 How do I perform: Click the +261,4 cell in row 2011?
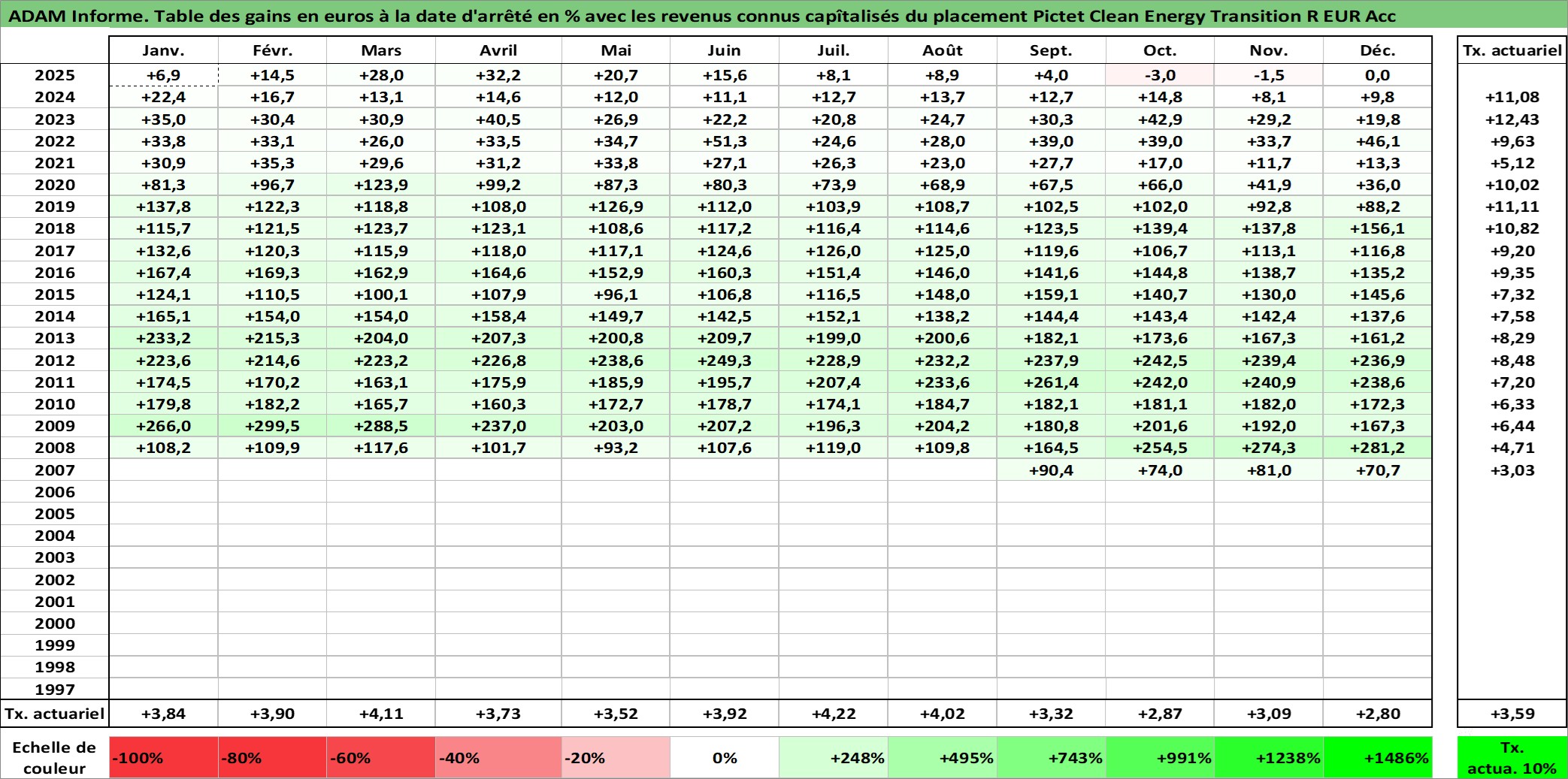click(x=1051, y=382)
